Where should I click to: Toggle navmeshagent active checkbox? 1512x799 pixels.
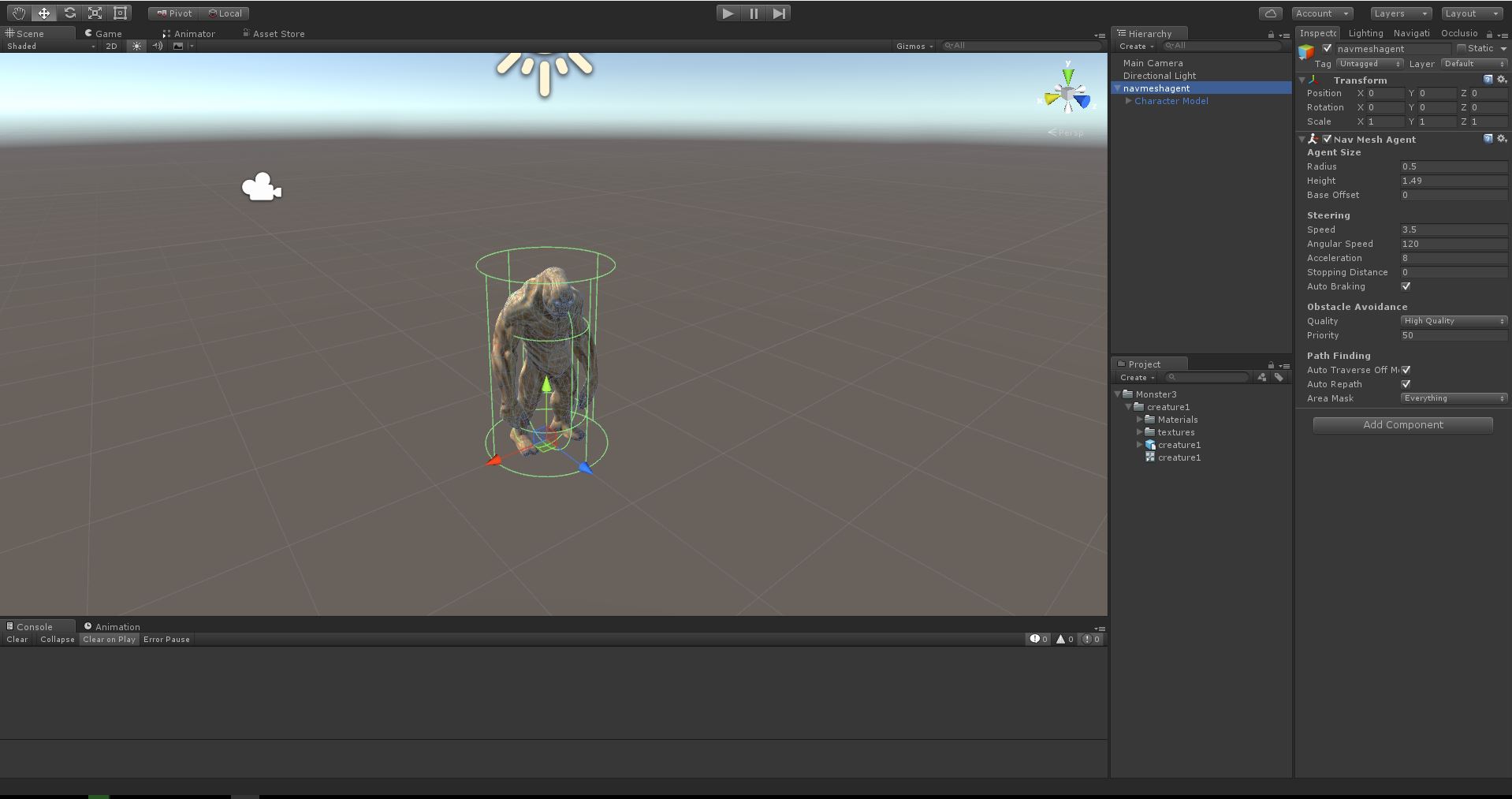point(1328,48)
